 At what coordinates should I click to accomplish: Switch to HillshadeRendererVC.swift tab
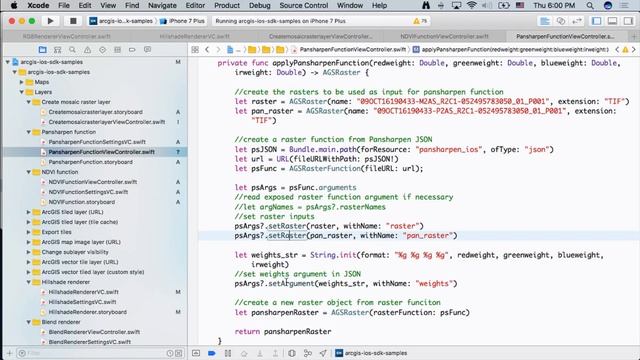pos(194,36)
